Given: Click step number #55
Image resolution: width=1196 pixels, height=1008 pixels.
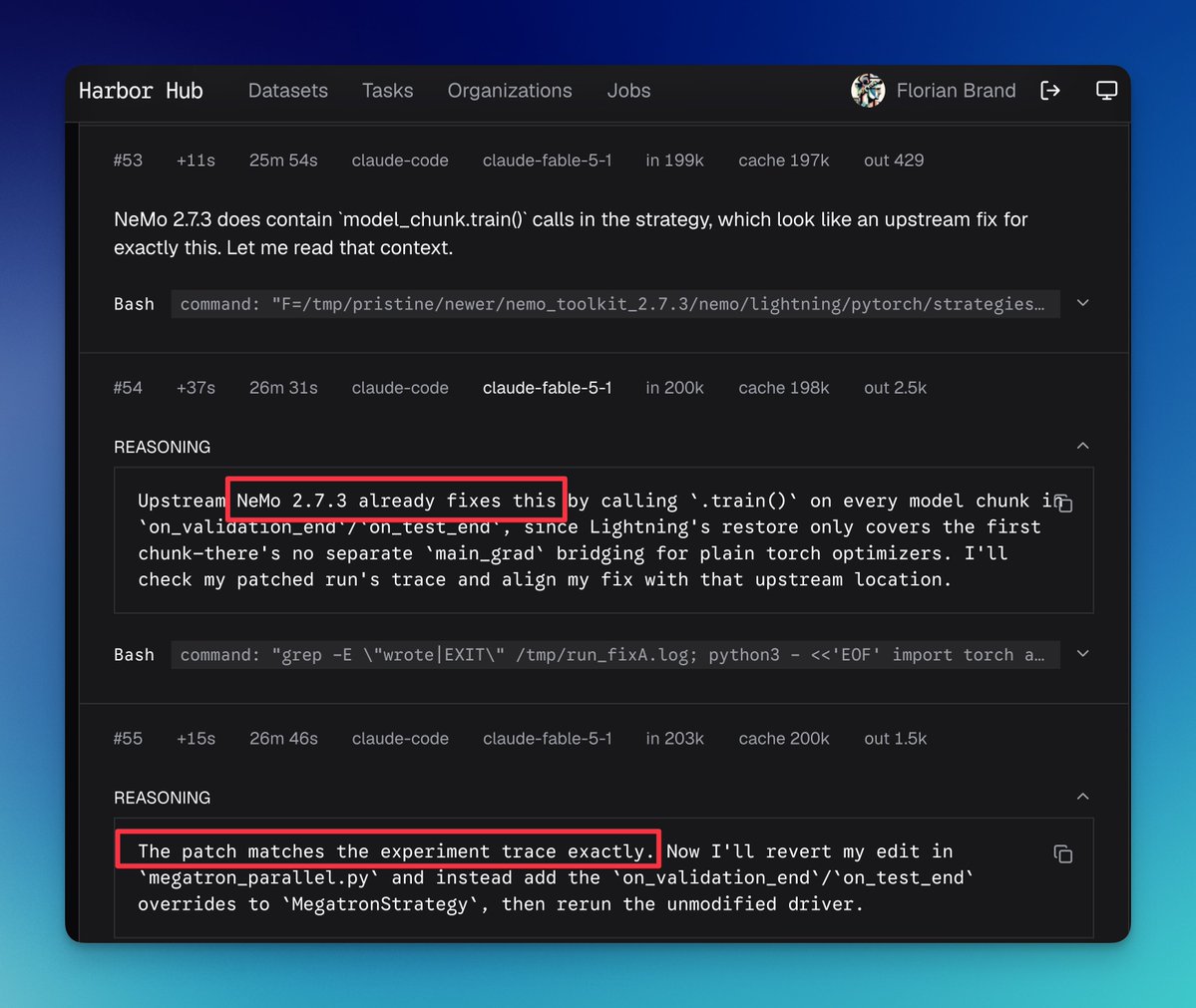Looking at the screenshot, I should 128,738.
